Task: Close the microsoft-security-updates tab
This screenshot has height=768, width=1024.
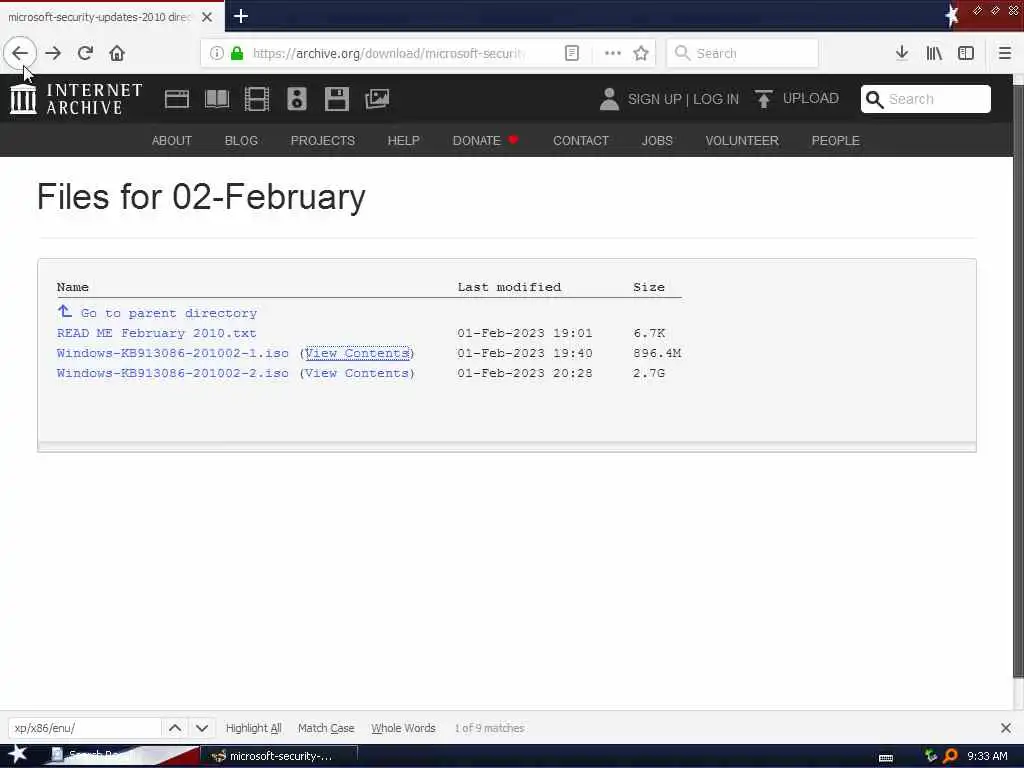Action: point(207,17)
